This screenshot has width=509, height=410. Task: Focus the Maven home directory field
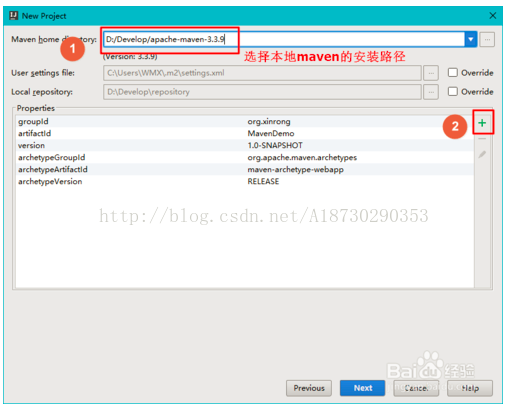284,39
